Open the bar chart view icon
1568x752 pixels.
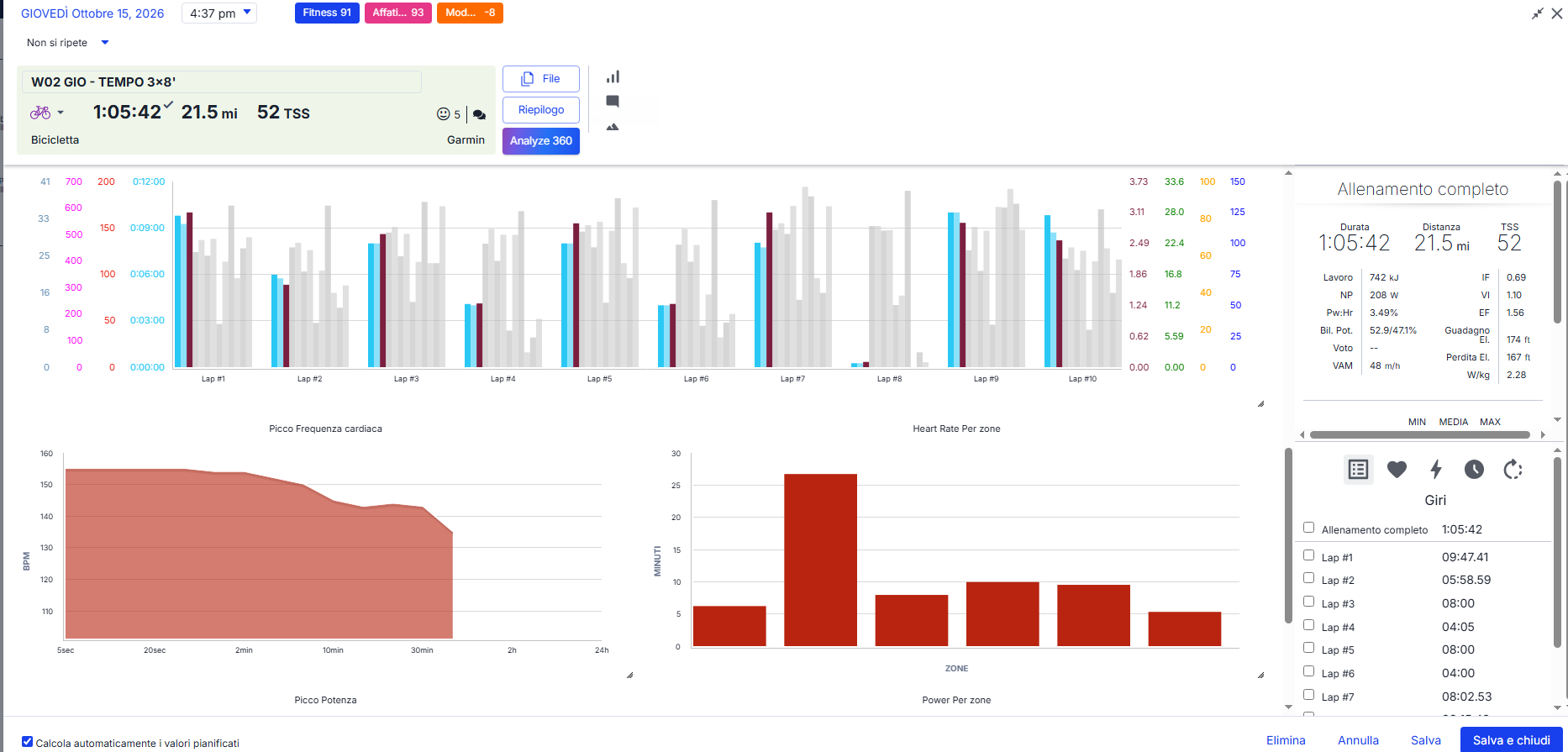click(x=613, y=77)
